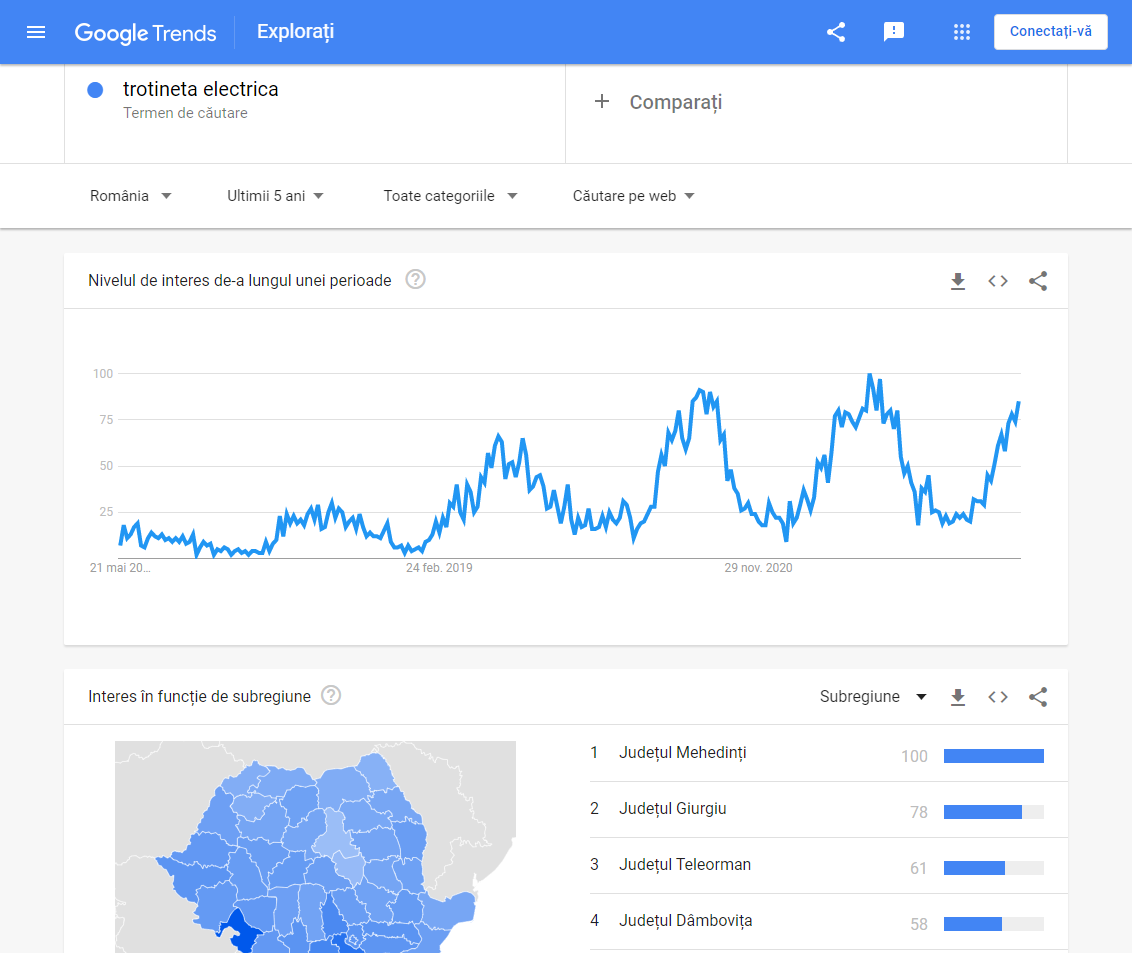1132x953 pixels.
Task: Share this Trends exploration from the header
Action: coord(836,32)
